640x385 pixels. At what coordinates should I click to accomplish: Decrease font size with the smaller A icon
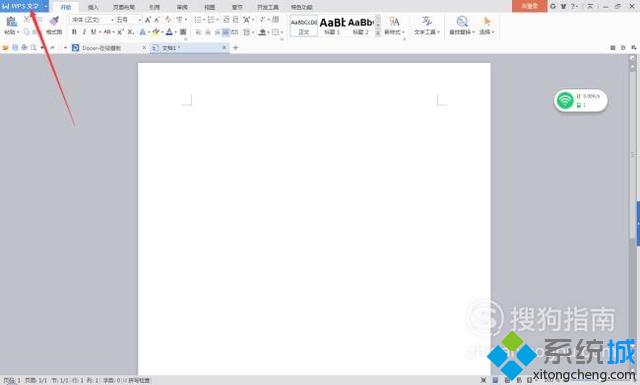(x=157, y=20)
